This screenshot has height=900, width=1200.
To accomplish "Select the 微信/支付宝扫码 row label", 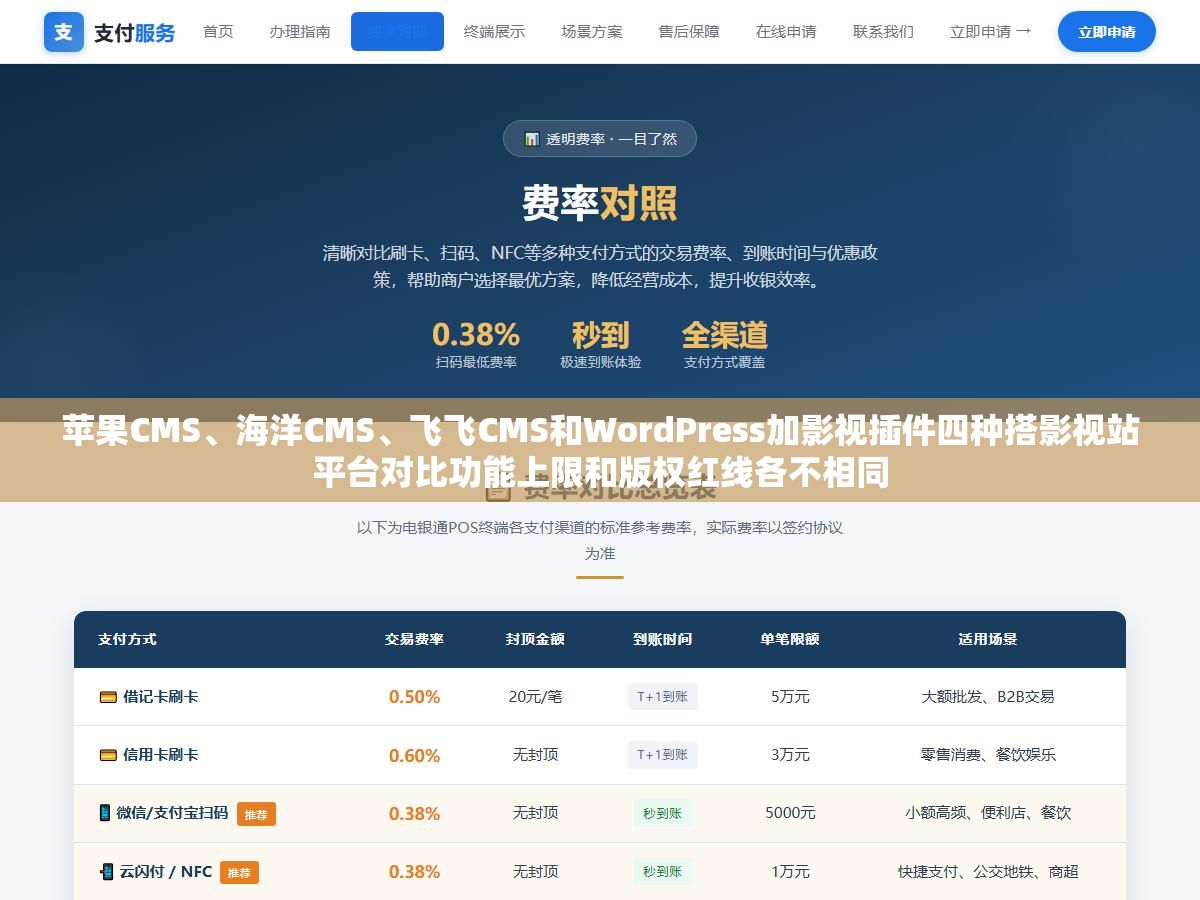I will point(172,813).
